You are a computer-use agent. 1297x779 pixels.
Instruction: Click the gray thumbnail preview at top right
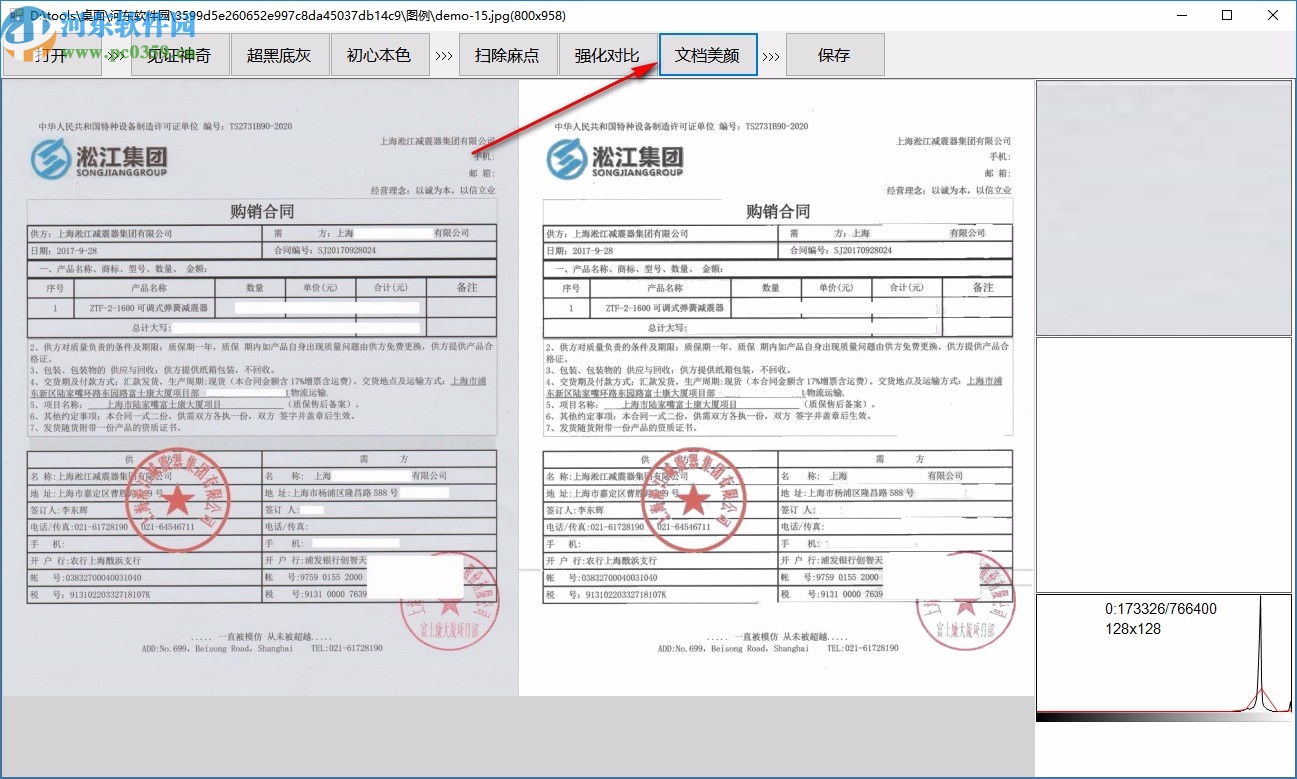(1163, 205)
